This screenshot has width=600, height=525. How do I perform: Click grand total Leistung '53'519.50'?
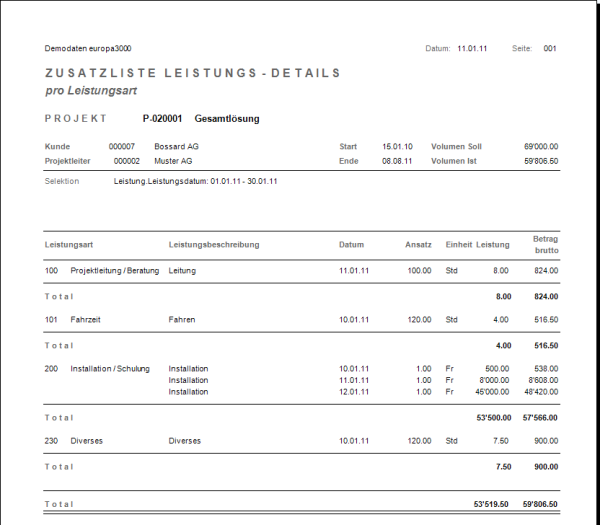click(x=491, y=504)
